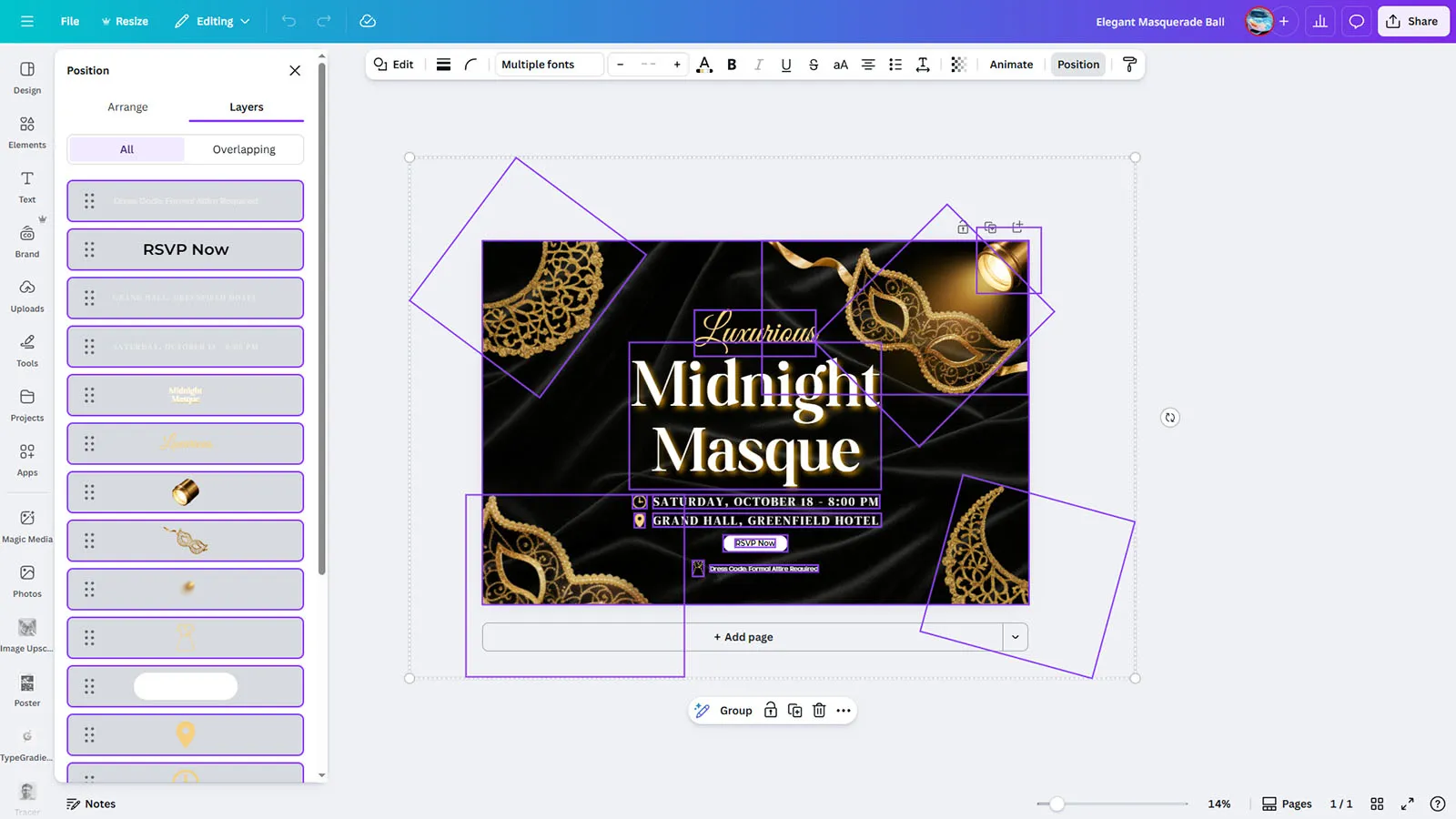Toggle underline on selected text
The image size is (1456, 819).
tap(786, 65)
